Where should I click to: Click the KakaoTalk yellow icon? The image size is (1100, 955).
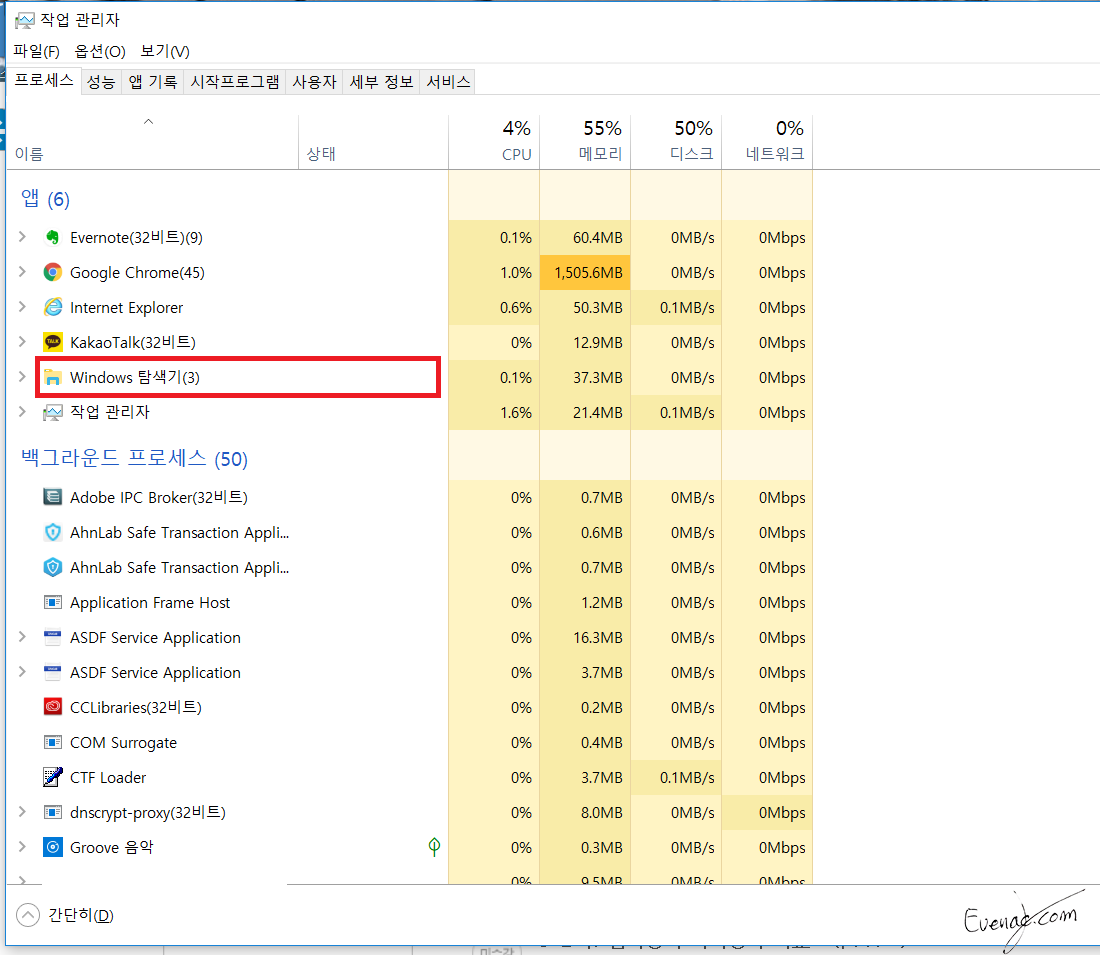click(53, 342)
